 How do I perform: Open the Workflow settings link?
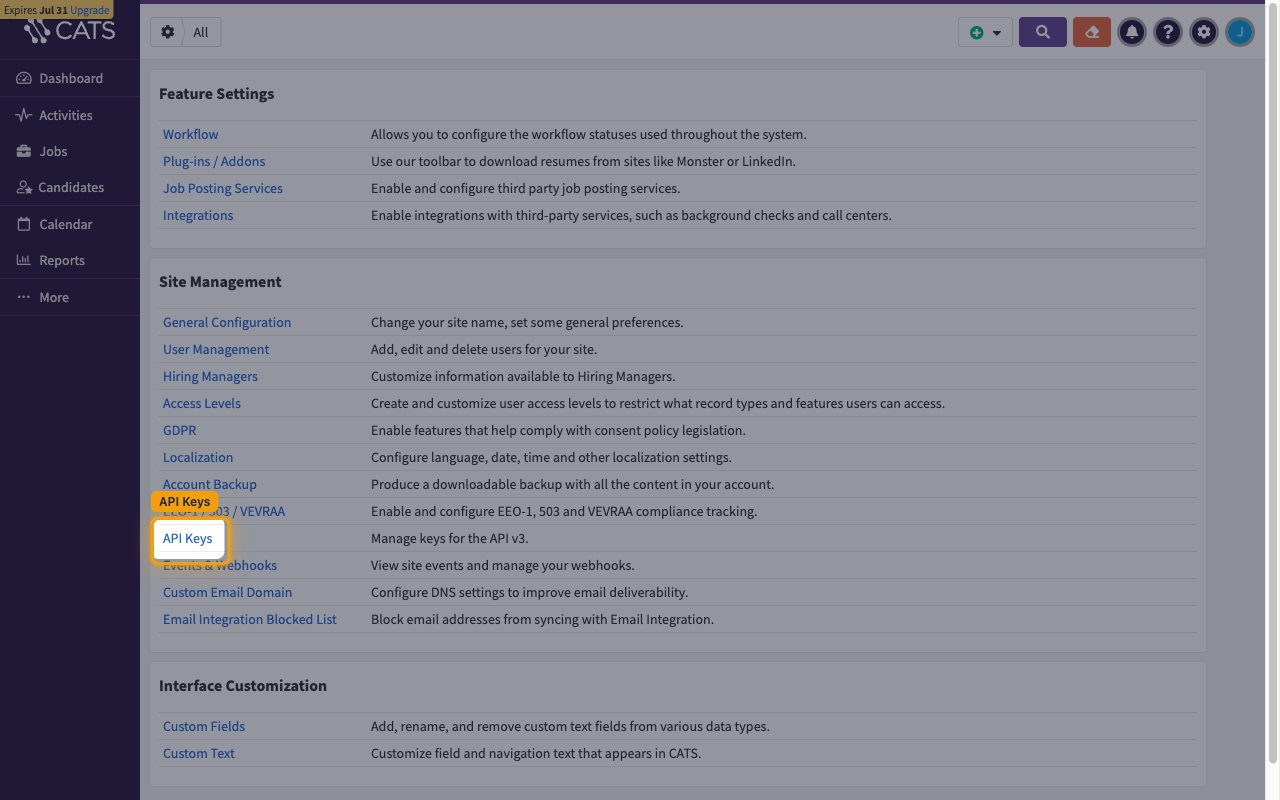(x=191, y=134)
